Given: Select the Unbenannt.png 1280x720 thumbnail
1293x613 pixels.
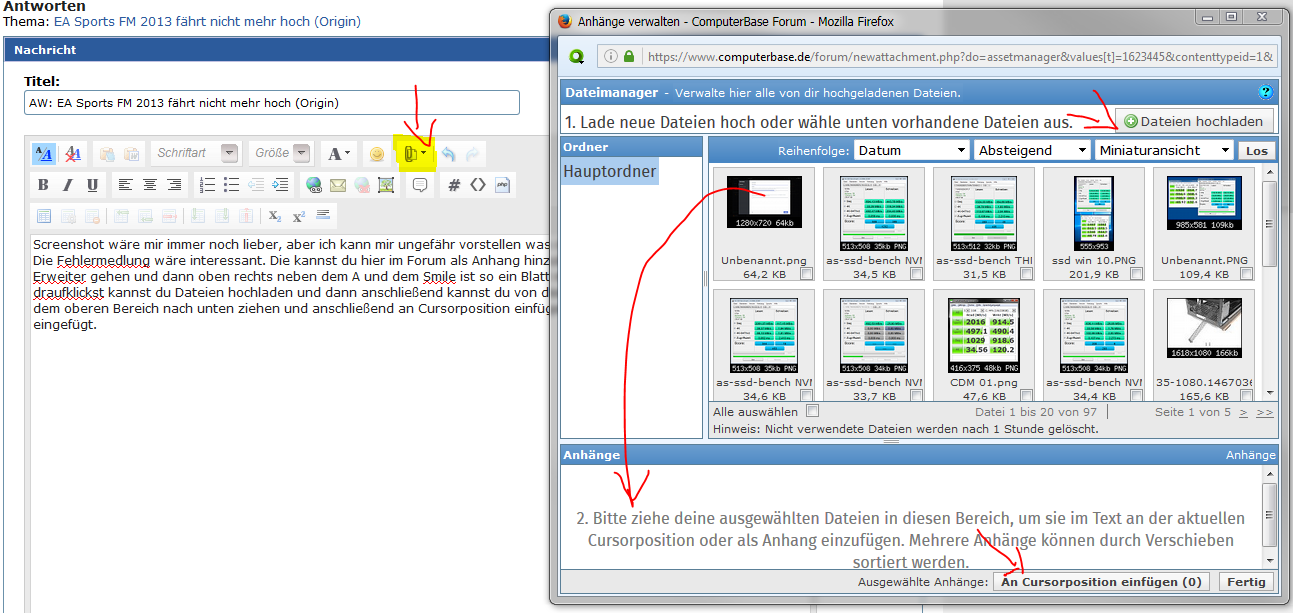Looking at the screenshot, I should pos(764,203).
